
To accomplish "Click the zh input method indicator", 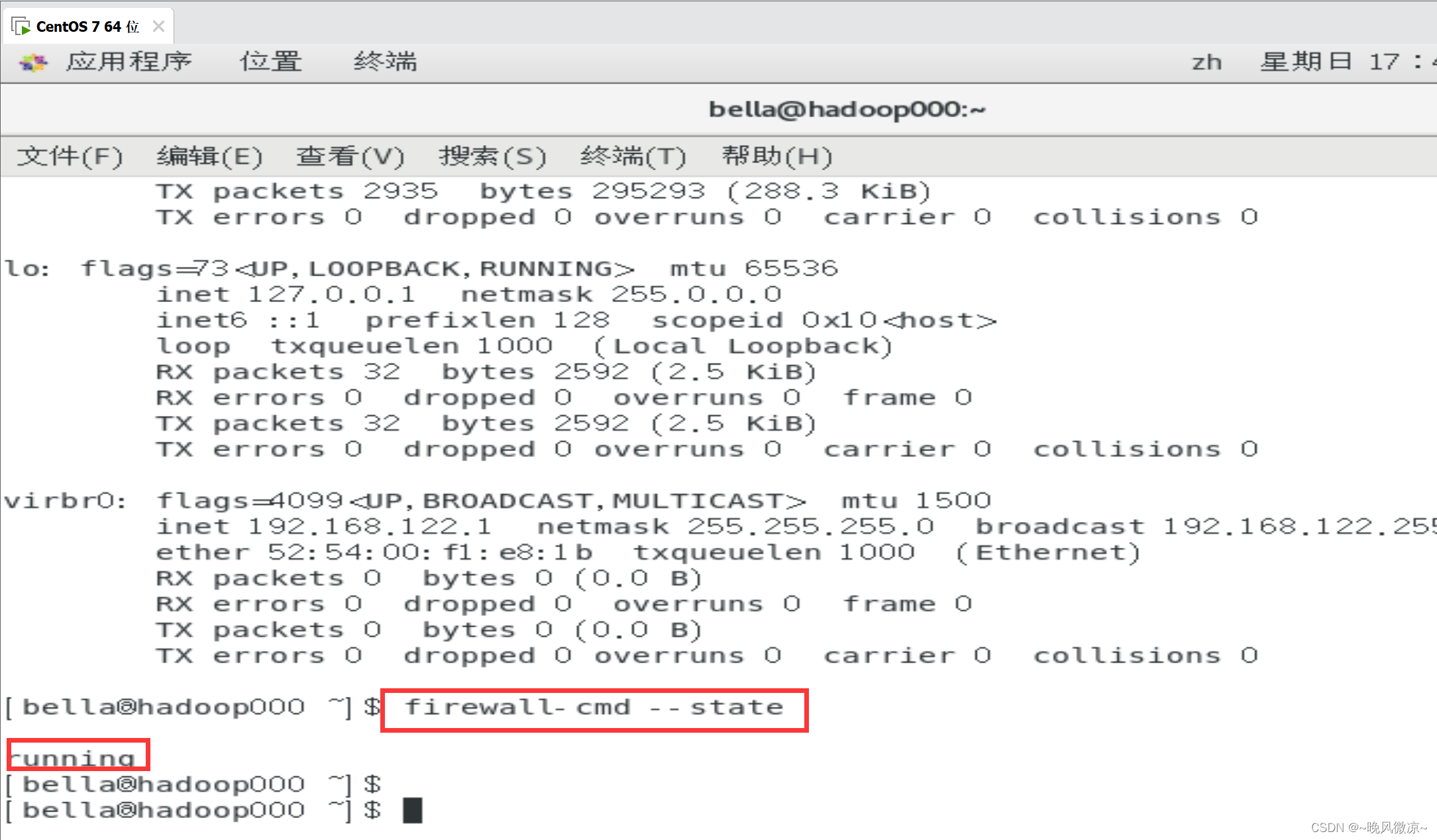I will click(1206, 62).
